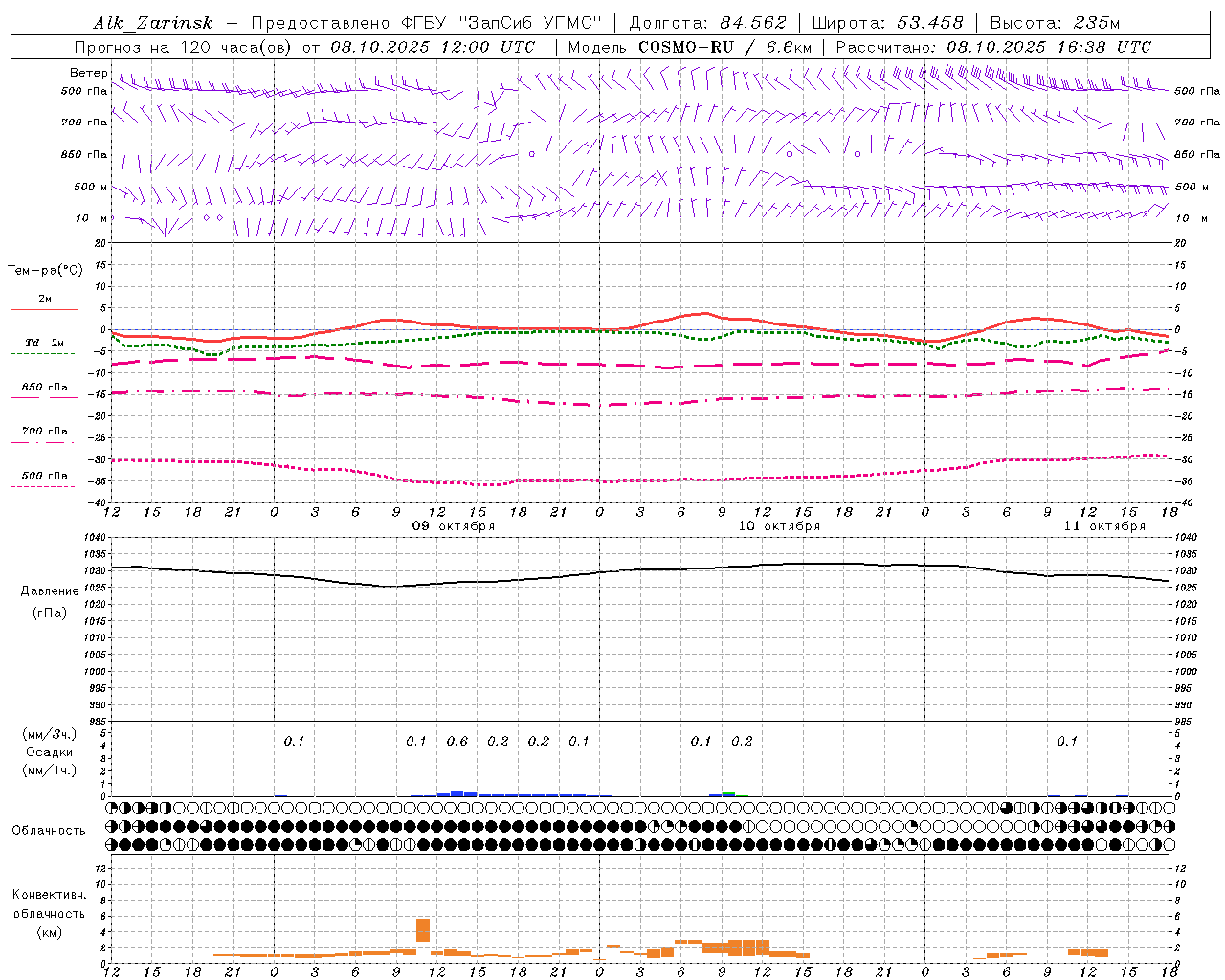
Task: Click the (мм/3ч.) precipitation unit label
Action: tap(50, 735)
